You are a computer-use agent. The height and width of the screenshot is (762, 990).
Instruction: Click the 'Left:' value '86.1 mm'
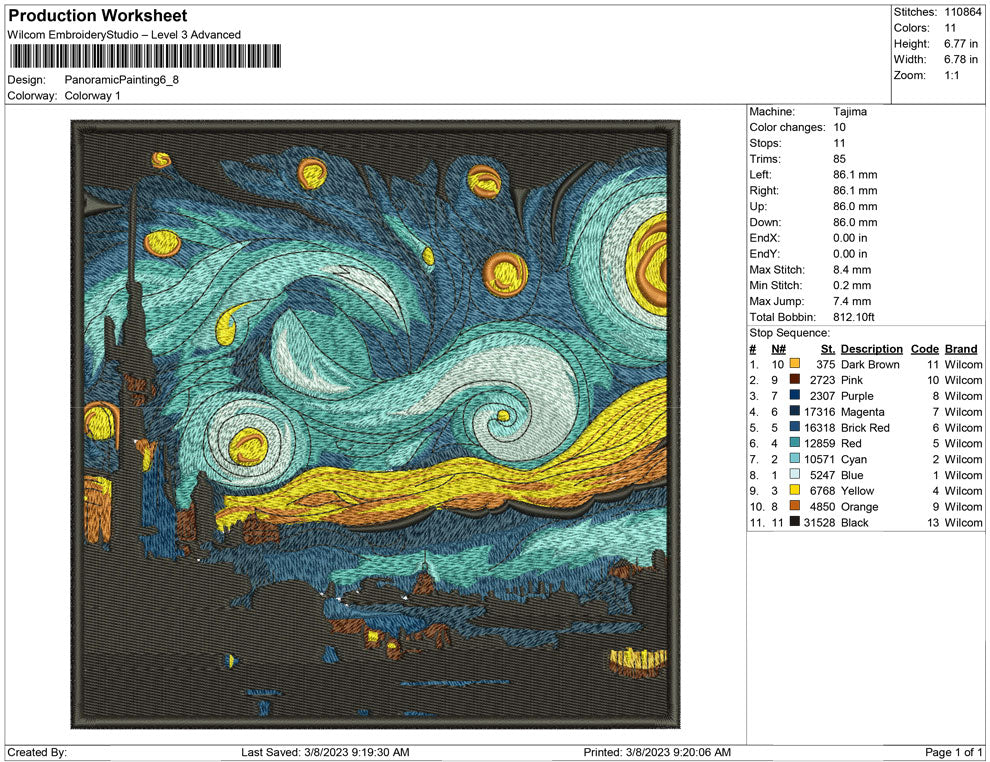click(x=855, y=175)
